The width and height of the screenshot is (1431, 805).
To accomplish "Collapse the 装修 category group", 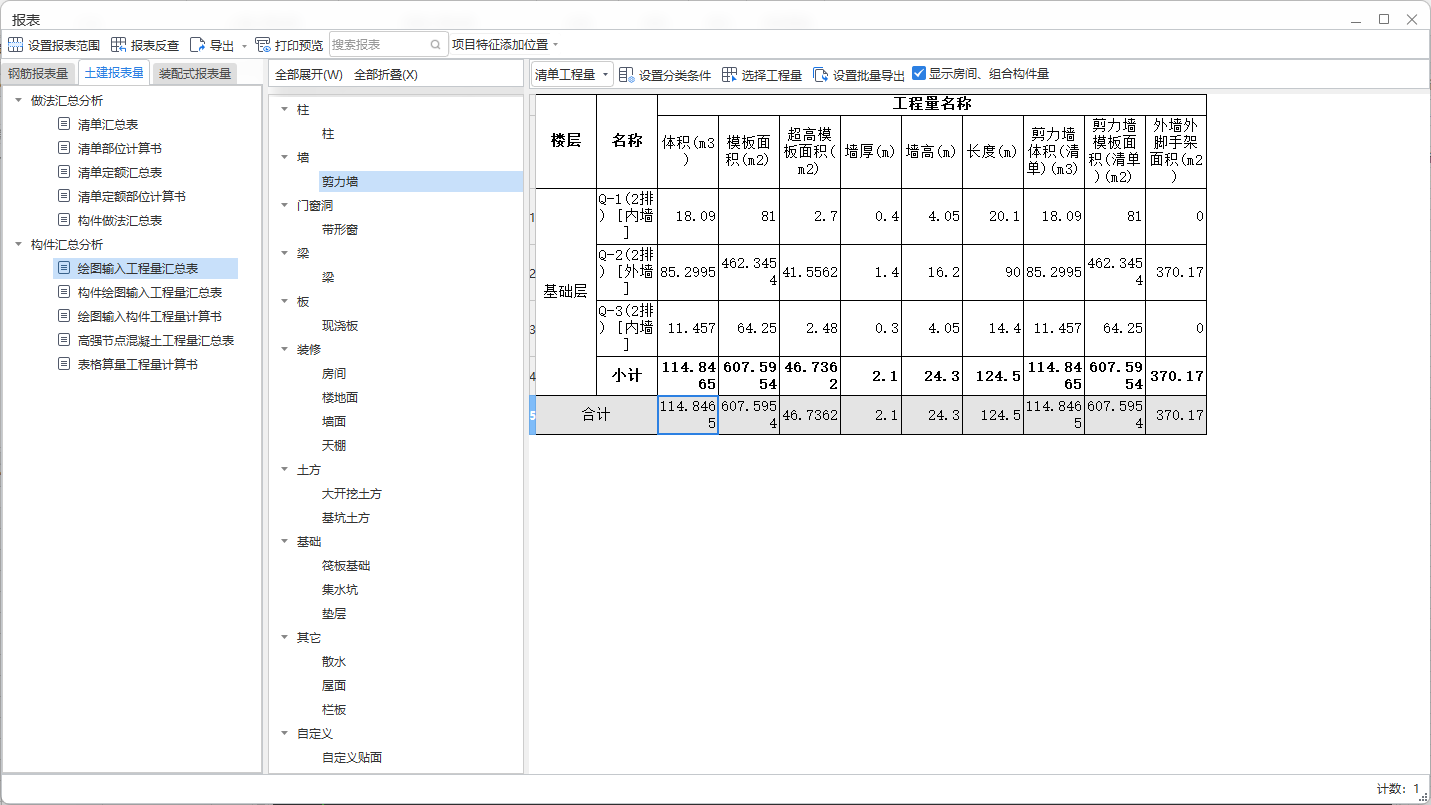I will point(284,349).
